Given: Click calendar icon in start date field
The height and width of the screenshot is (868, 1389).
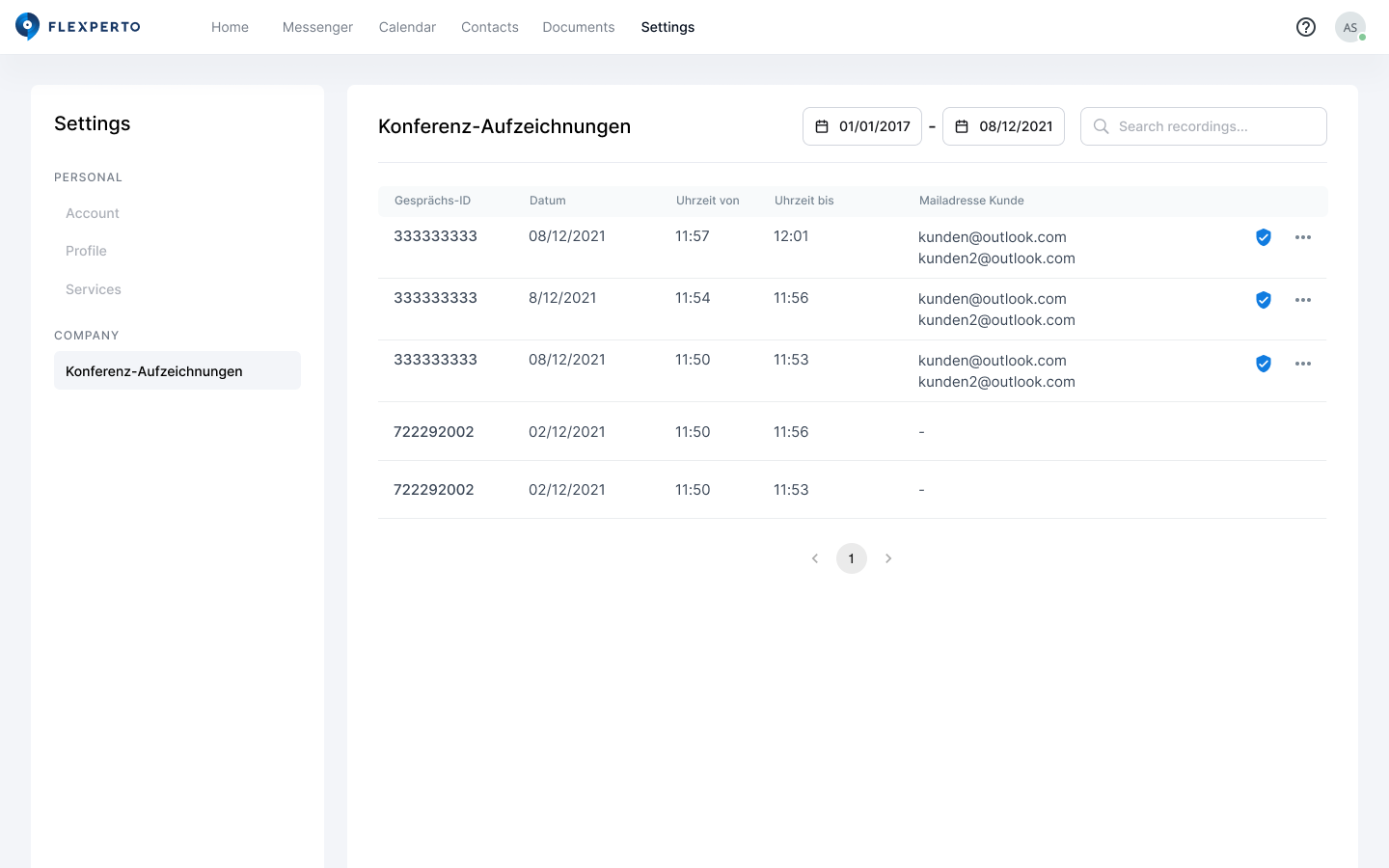Looking at the screenshot, I should click(822, 126).
